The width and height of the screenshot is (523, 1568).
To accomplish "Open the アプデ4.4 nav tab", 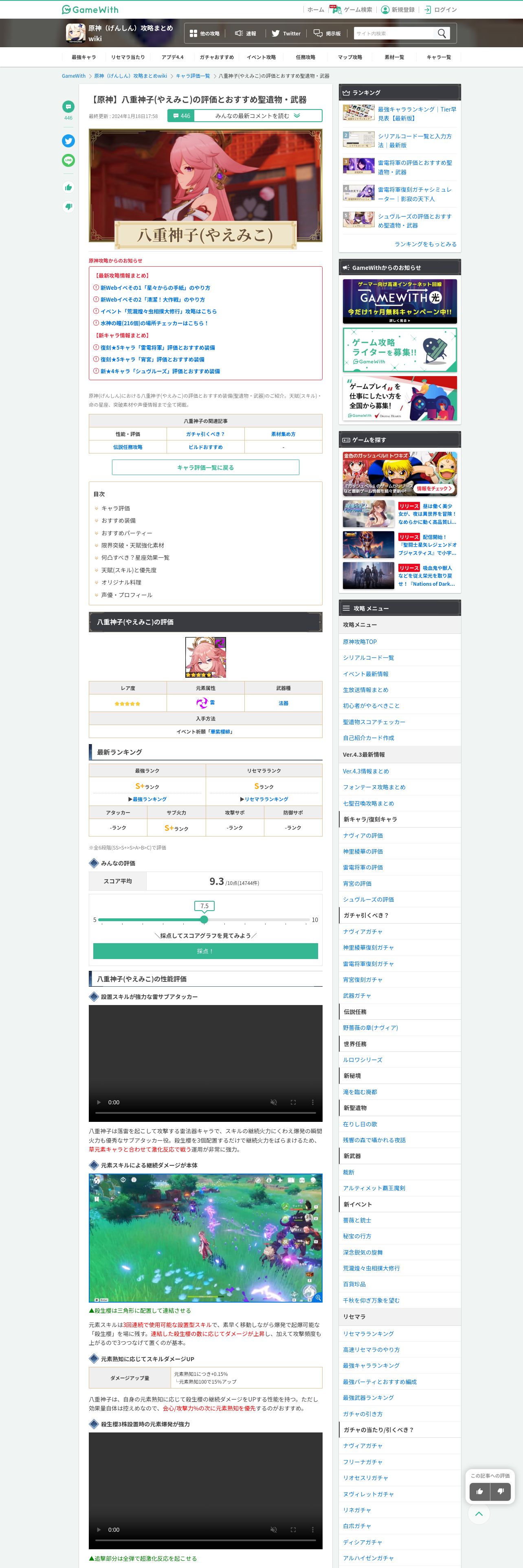I will 172,57.
